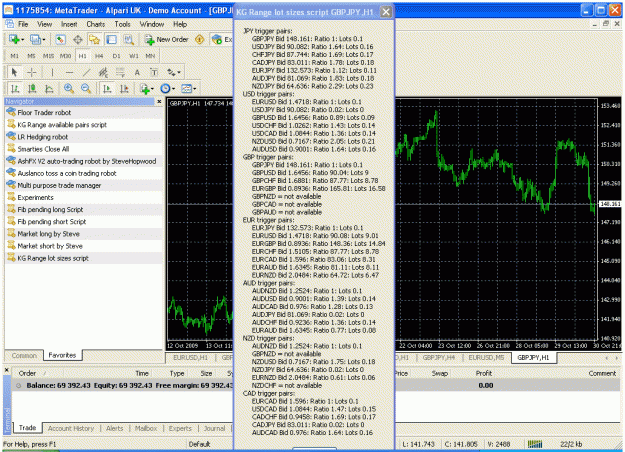Open the Charts menu
625x452 pixels.
96,24
